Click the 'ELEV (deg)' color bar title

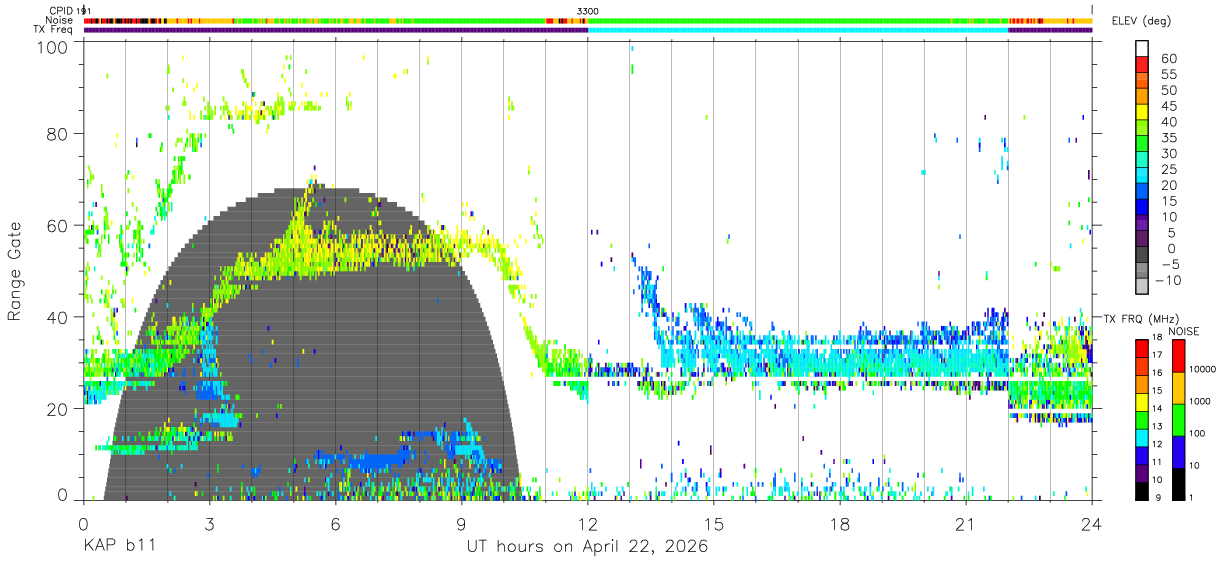pyautogui.click(x=1142, y=21)
